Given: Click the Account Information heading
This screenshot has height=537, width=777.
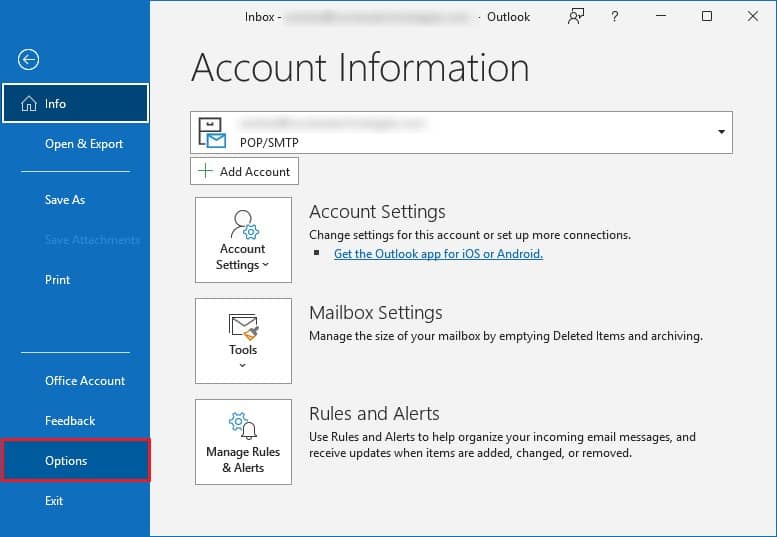Looking at the screenshot, I should [360, 67].
